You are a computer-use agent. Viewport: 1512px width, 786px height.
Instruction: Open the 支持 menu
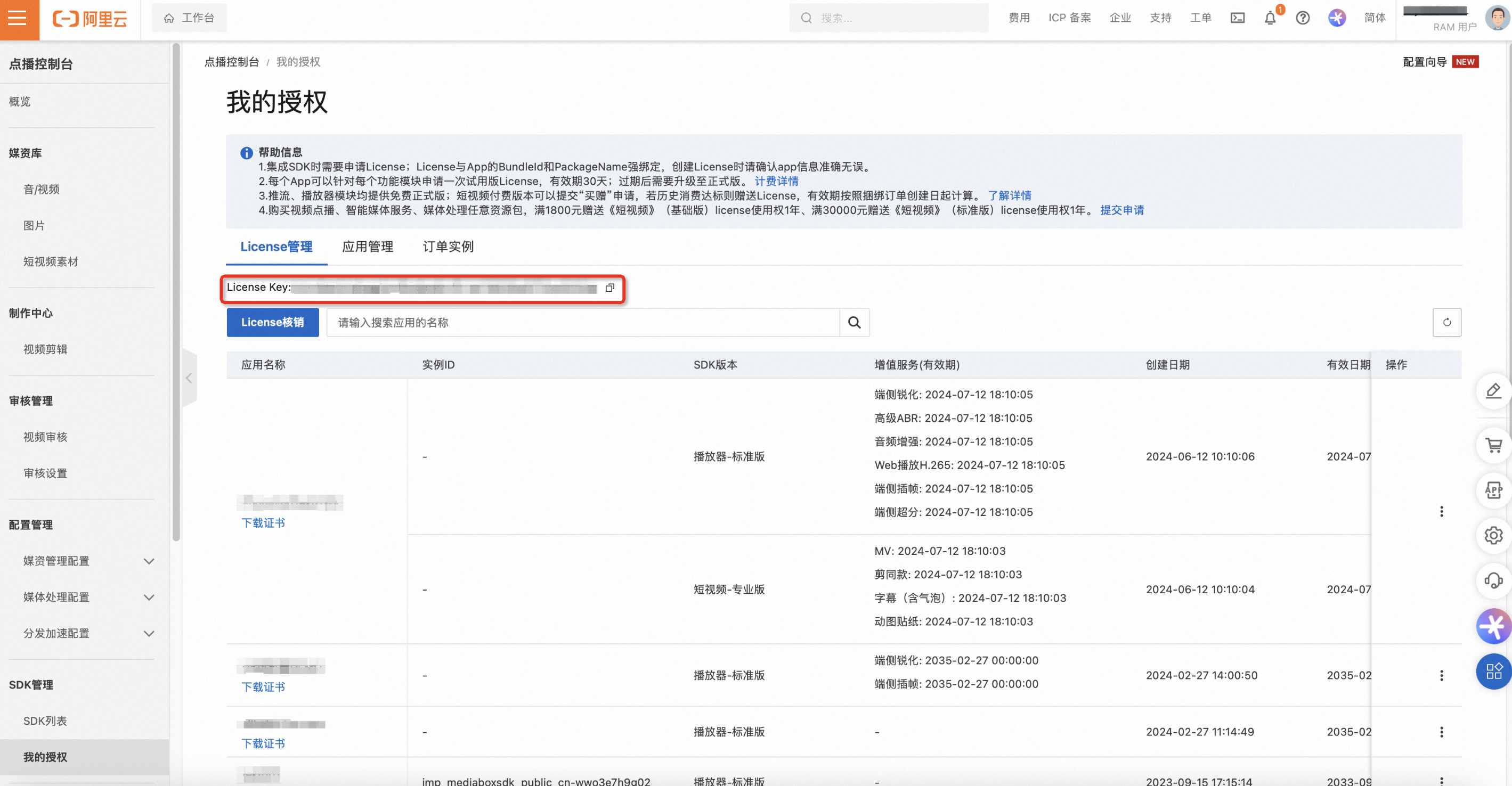[x=1160, y=18]
